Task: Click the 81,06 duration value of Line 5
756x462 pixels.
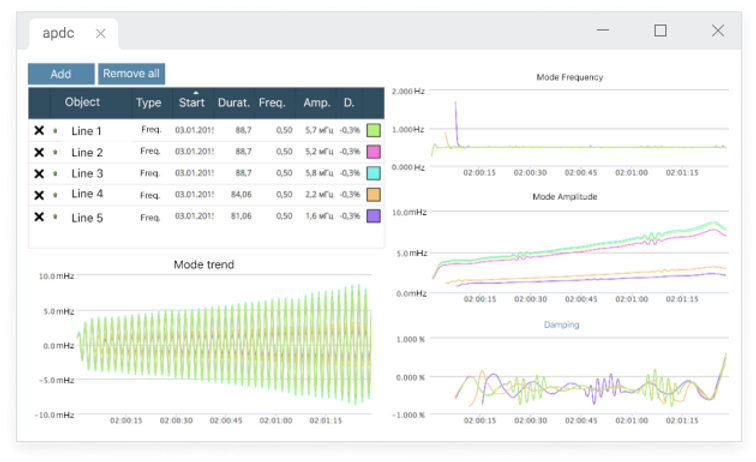Action: [x=241, y=216]
